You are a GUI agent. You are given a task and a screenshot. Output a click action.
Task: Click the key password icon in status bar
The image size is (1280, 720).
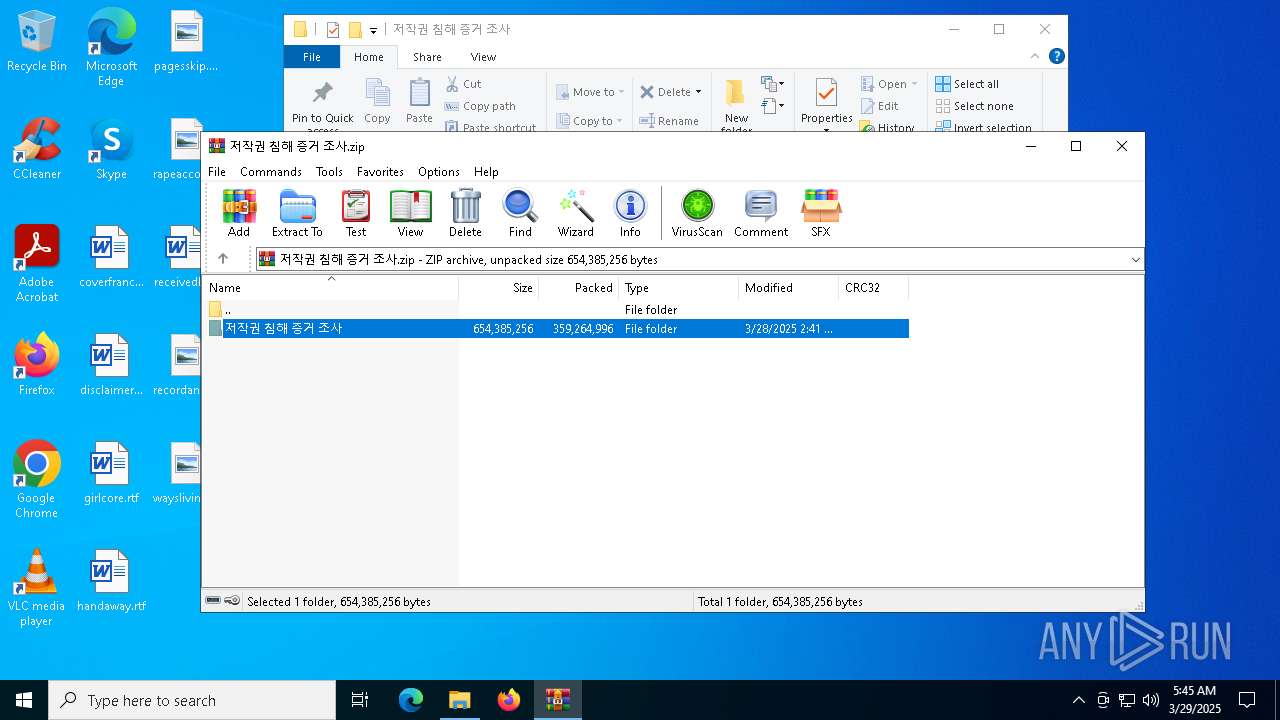[232, 601]
